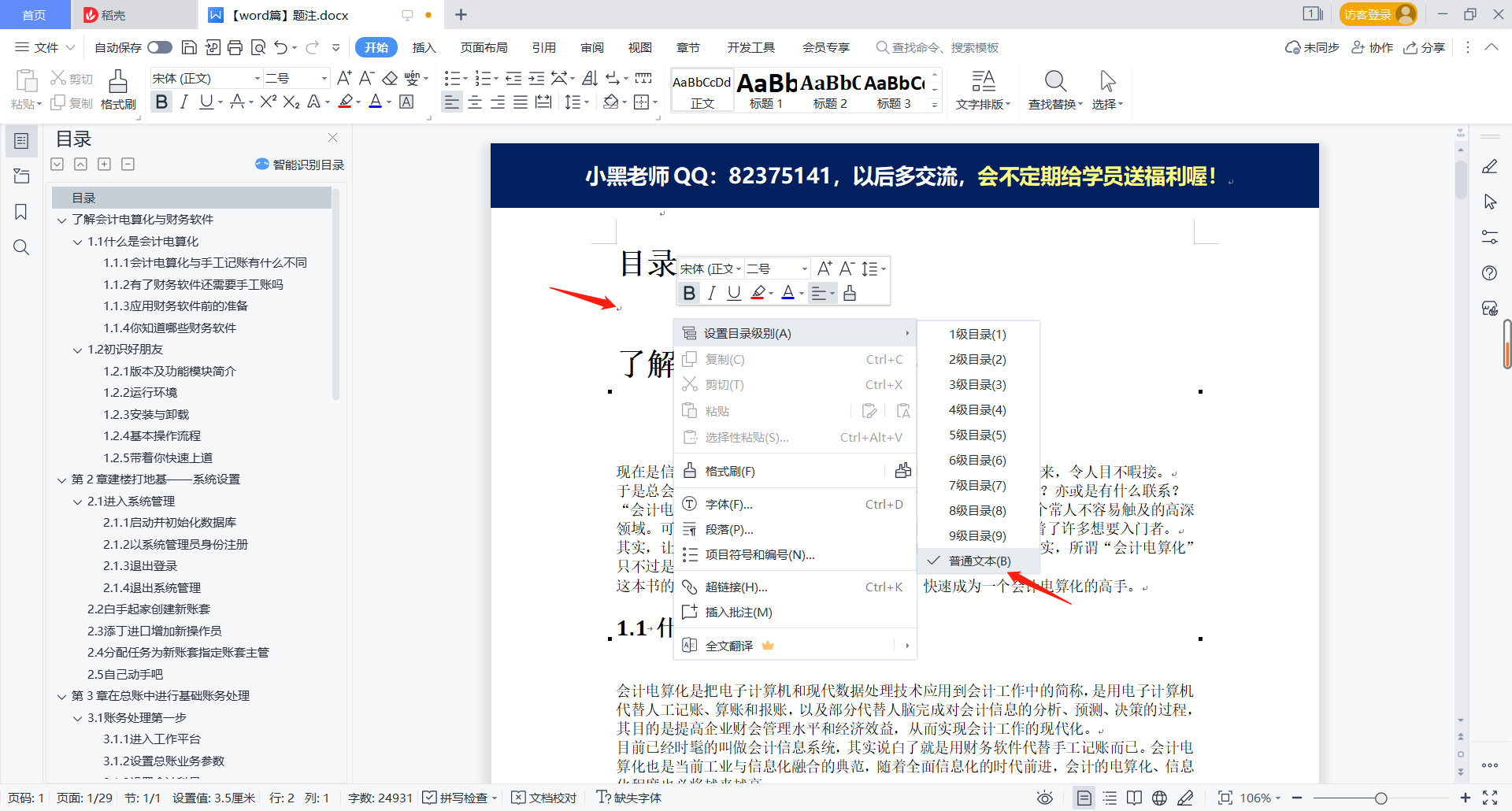Viewport: 1512px width, 811px height.
Task: Click the 智能识别目录 button
Action: point(299,164)
